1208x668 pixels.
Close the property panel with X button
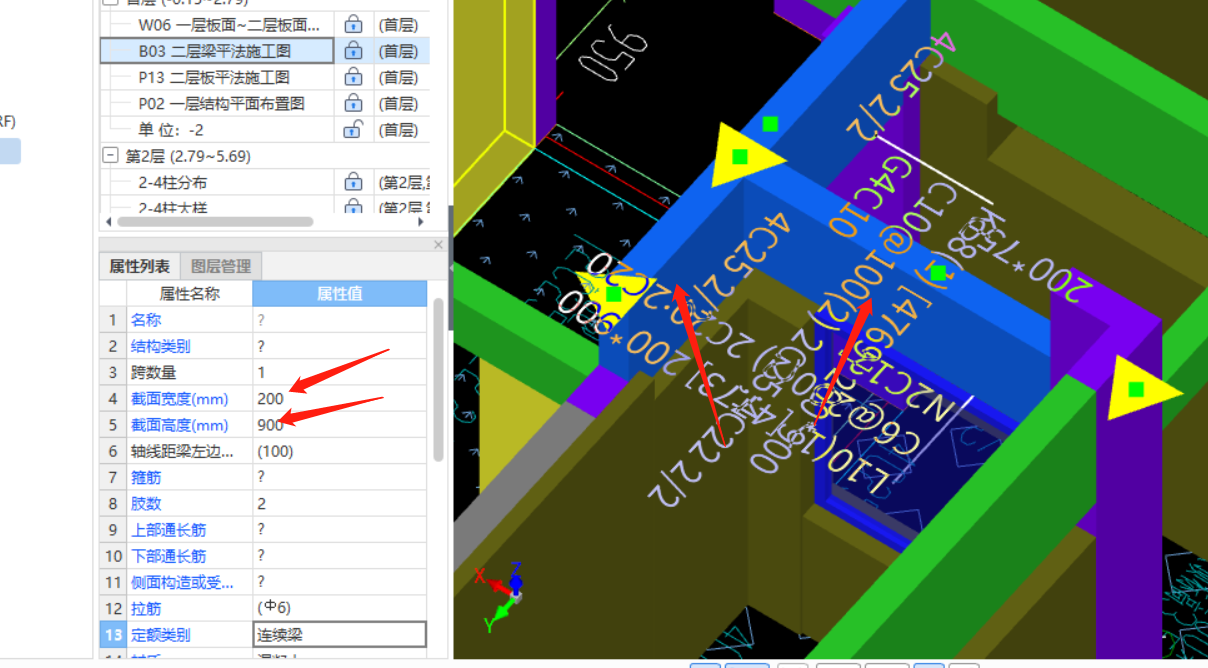click(438, 244)
